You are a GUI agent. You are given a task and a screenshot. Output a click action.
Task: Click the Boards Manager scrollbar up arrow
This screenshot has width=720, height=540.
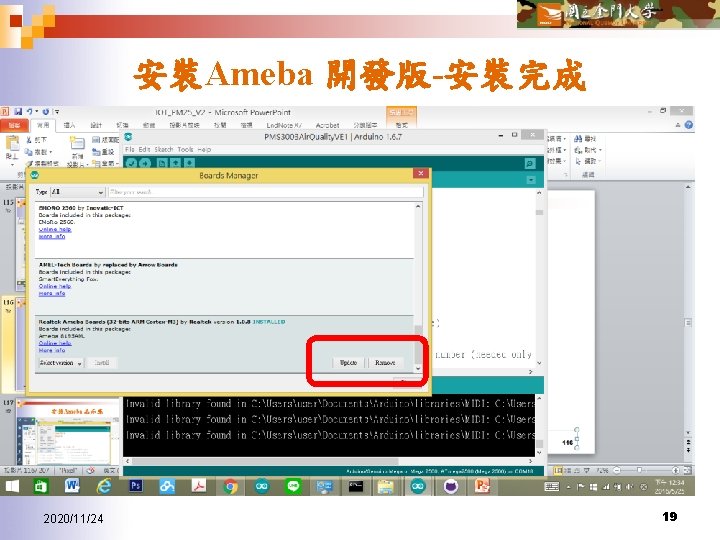click(418, 207)
